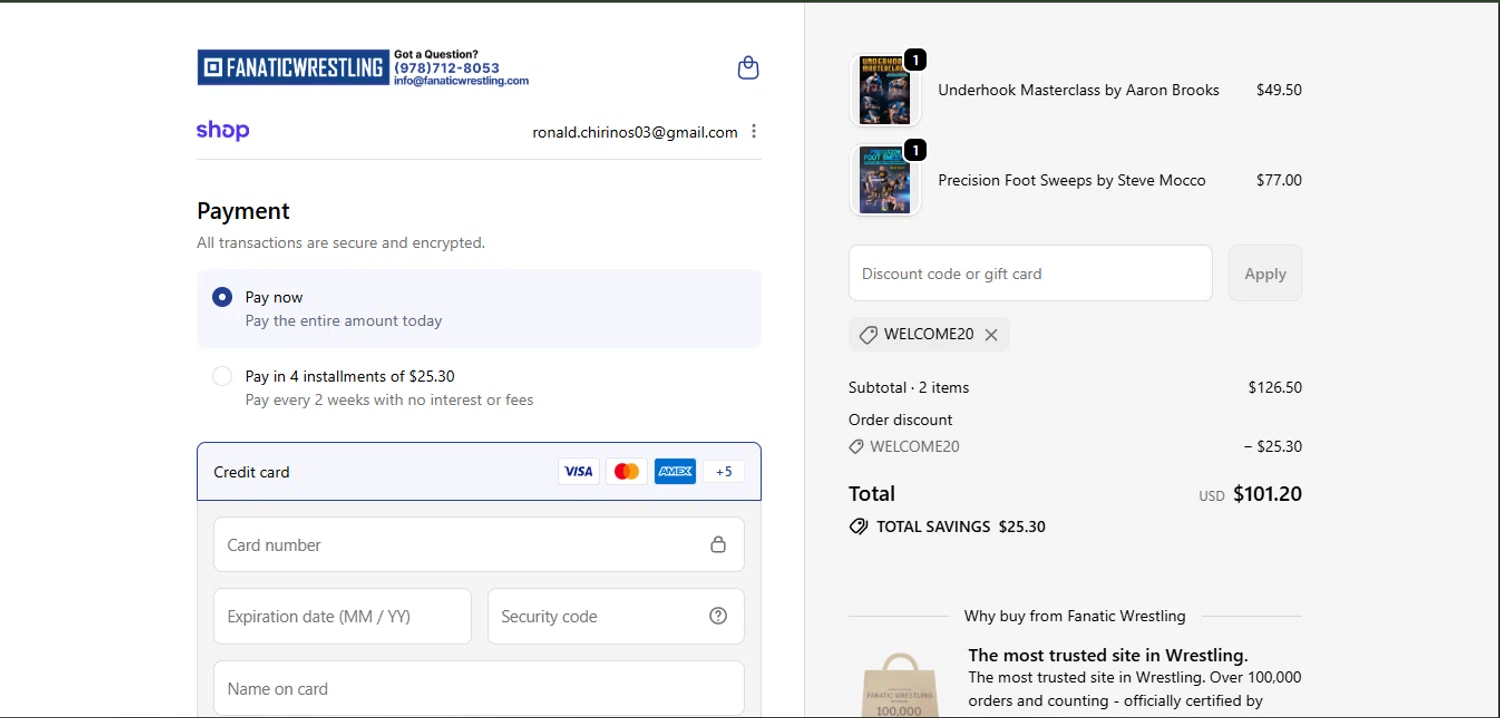Screen dimensions: 1500x718
Task: Focus the Name on card field
Action: point(479,688)
